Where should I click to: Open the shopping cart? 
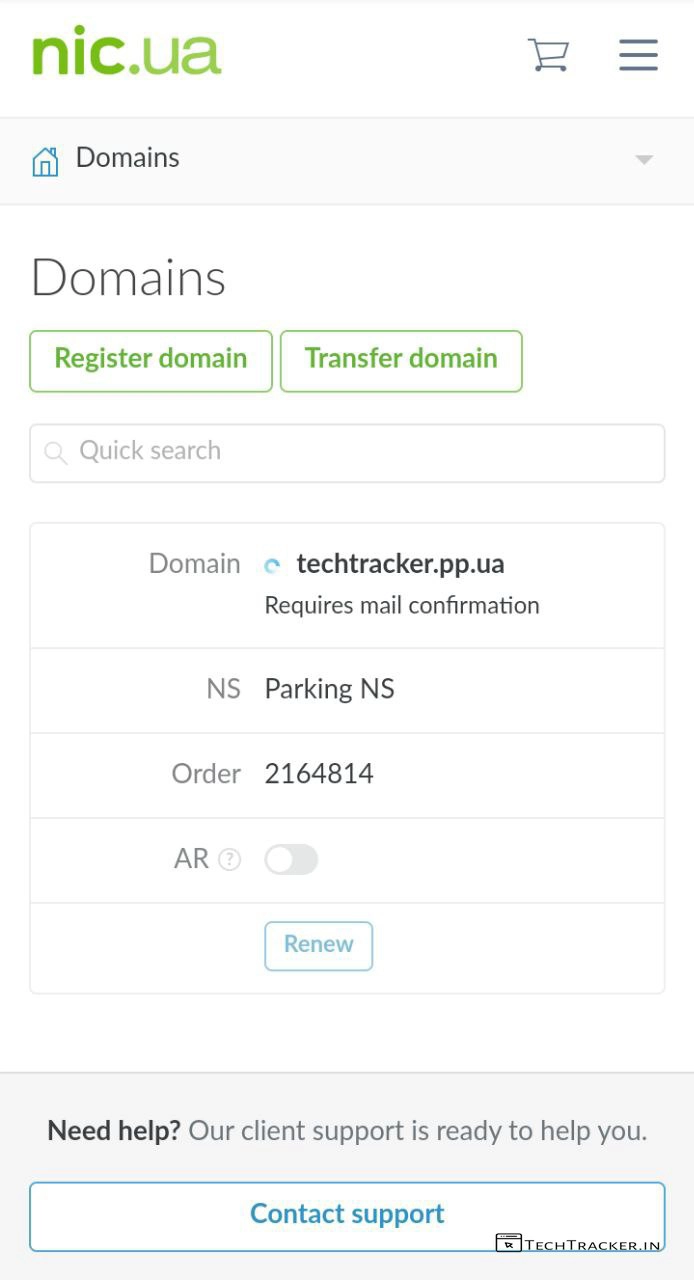(548, 54)
